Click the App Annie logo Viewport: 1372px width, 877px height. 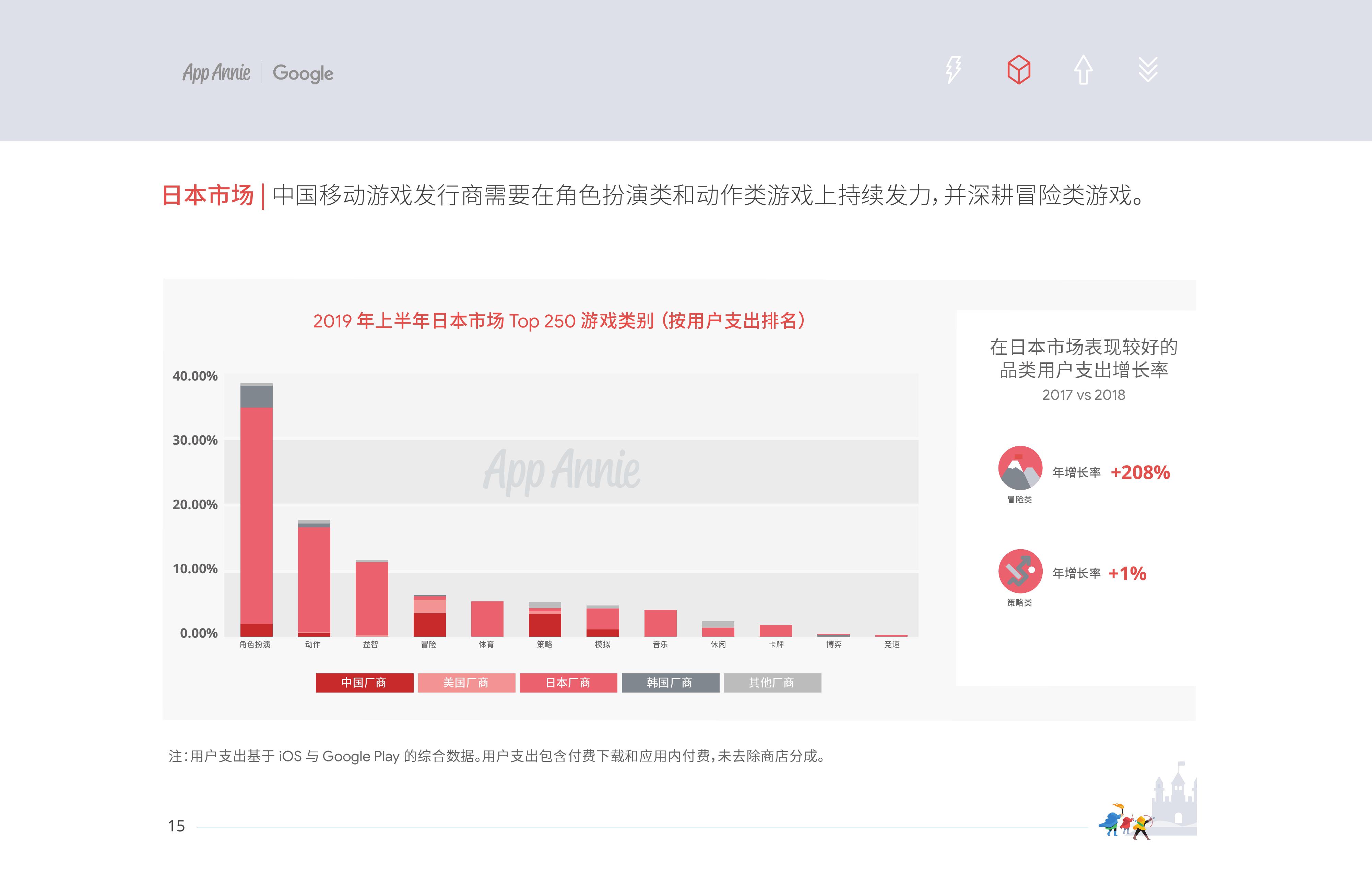tap(216, 73)
